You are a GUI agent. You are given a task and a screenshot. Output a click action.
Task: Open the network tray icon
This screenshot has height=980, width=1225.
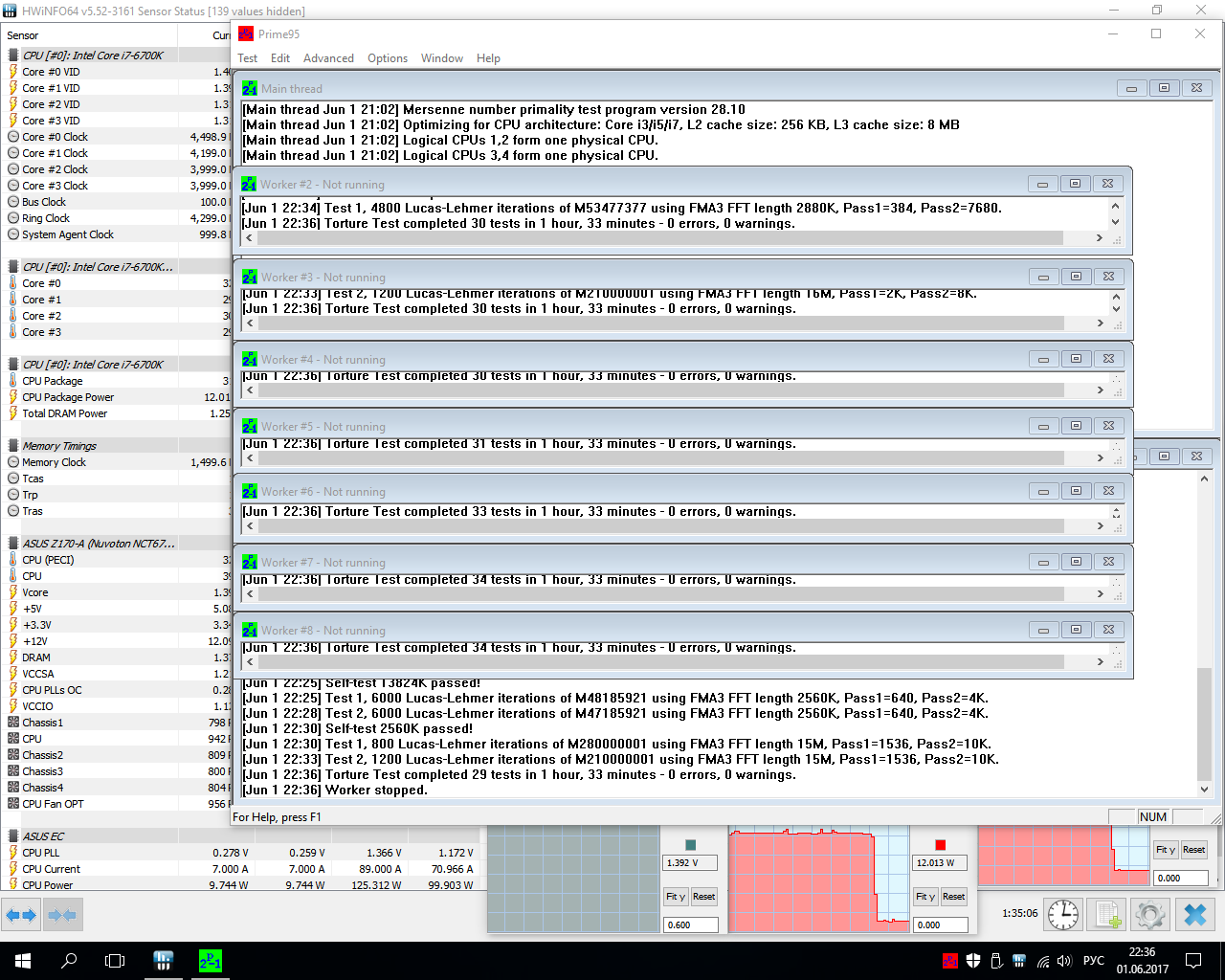1042,961
